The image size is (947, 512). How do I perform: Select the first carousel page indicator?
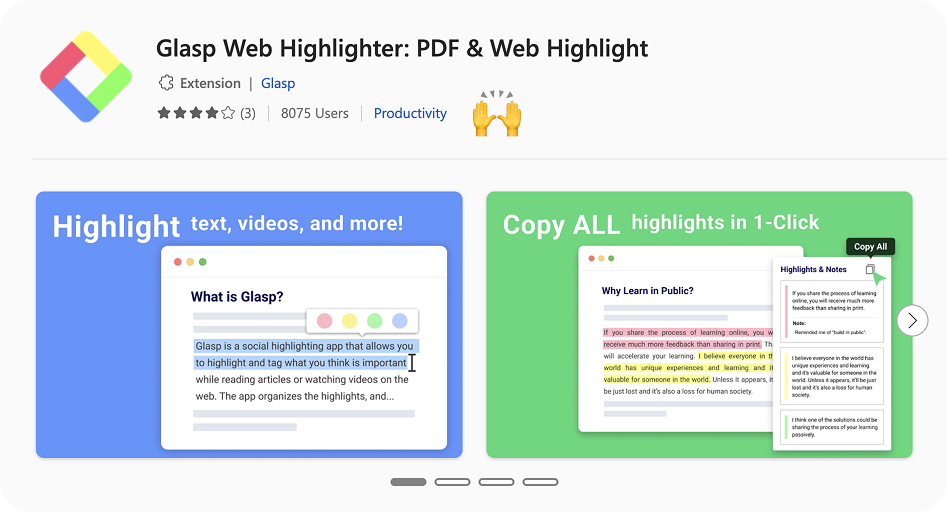(x=408, y=482)
